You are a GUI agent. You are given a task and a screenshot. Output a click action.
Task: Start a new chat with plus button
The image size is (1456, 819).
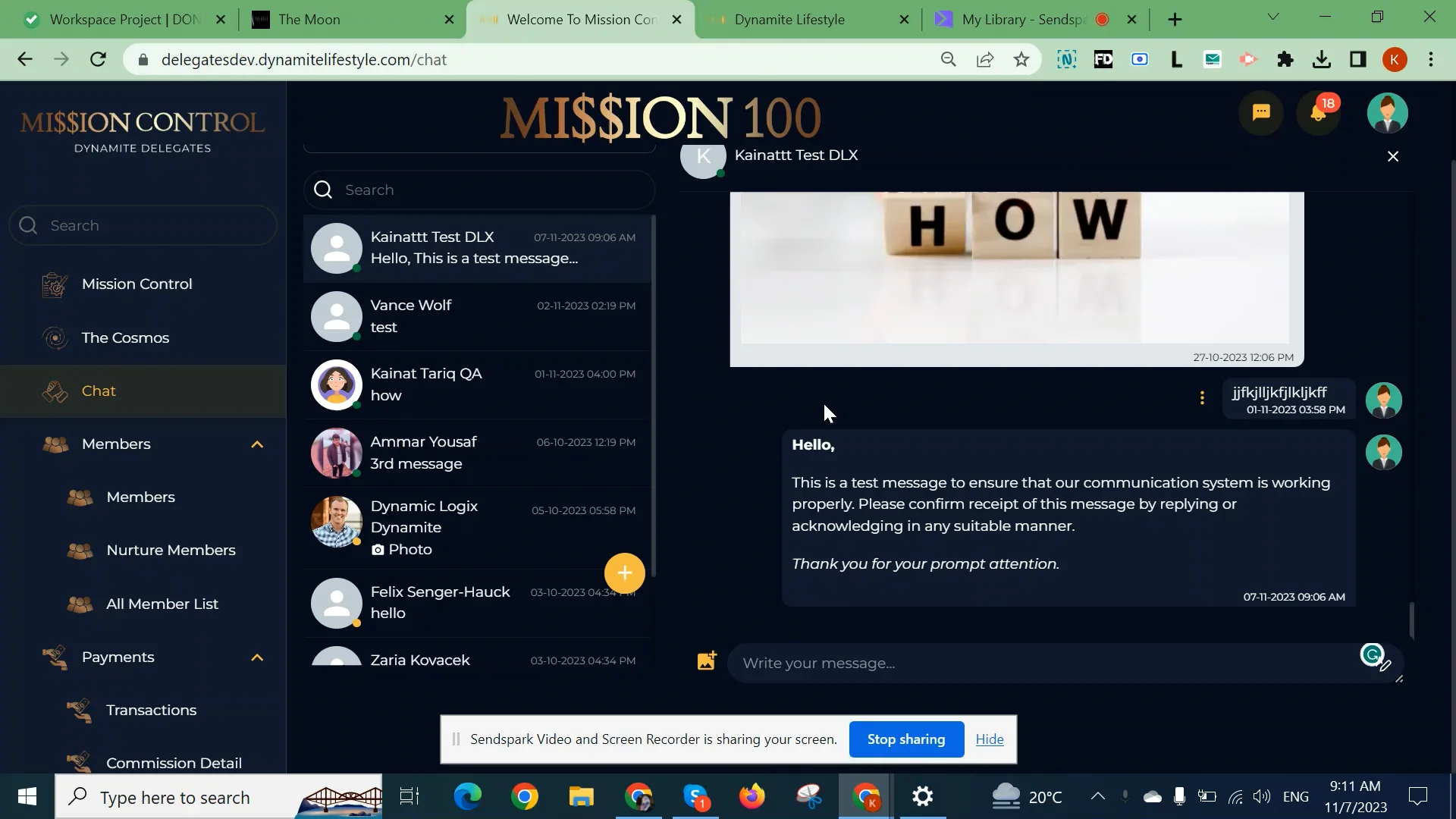(x=624, y=573)
